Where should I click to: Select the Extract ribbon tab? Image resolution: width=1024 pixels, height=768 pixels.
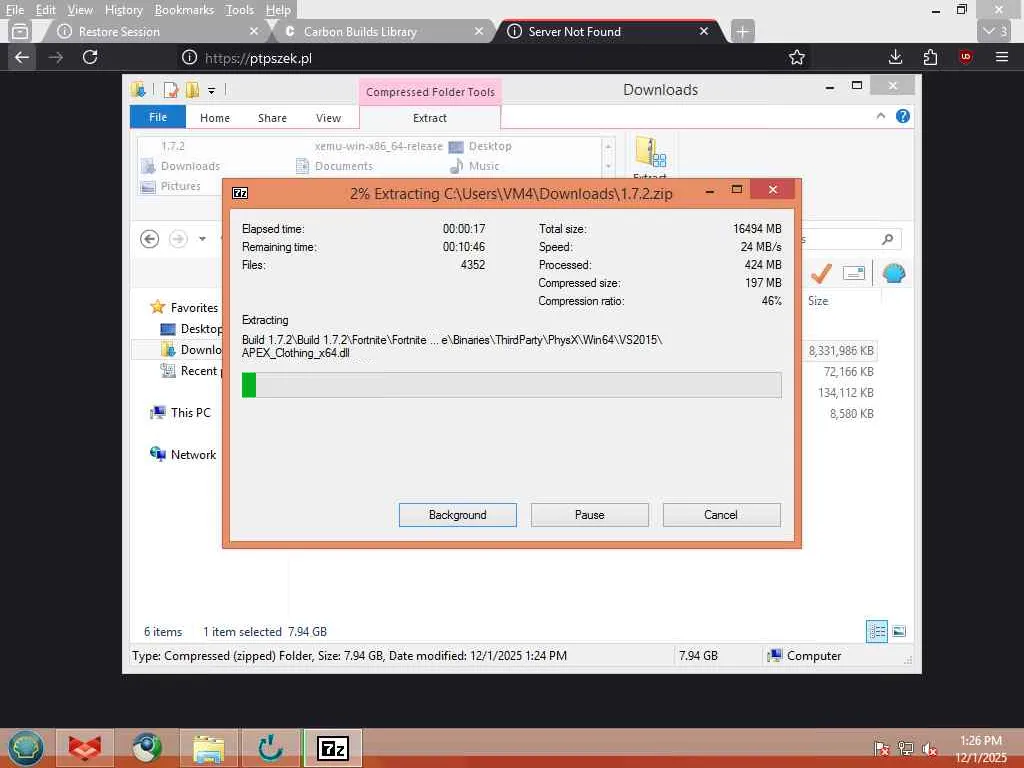430,118
